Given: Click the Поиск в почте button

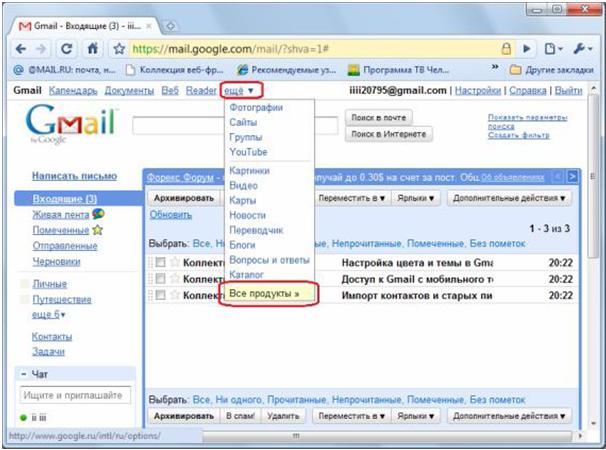Looking at the screenshot, I should pos(378,118).
